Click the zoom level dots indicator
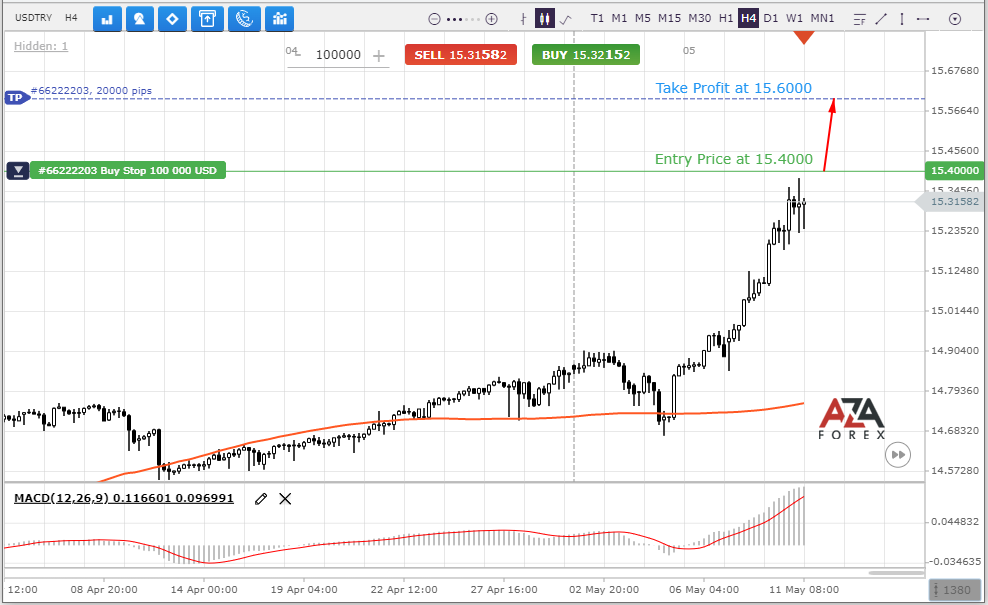The width and height of the screenshot is (988, 605). click(463, 20)
